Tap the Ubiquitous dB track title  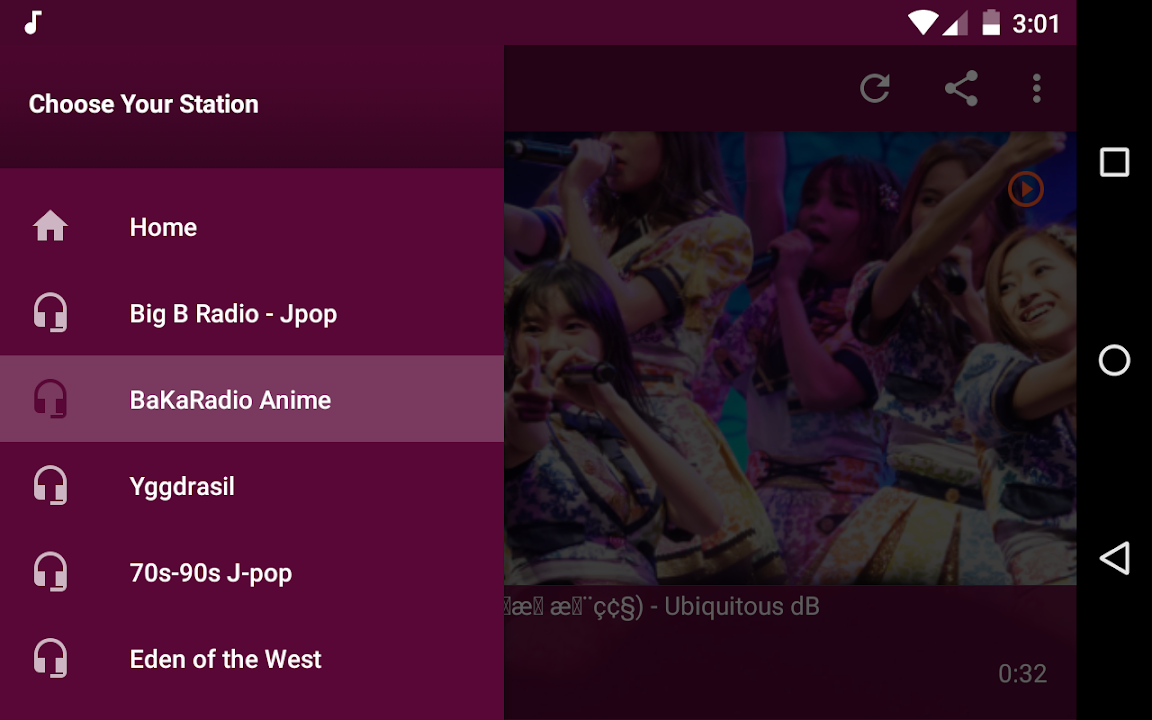(741, 607)
